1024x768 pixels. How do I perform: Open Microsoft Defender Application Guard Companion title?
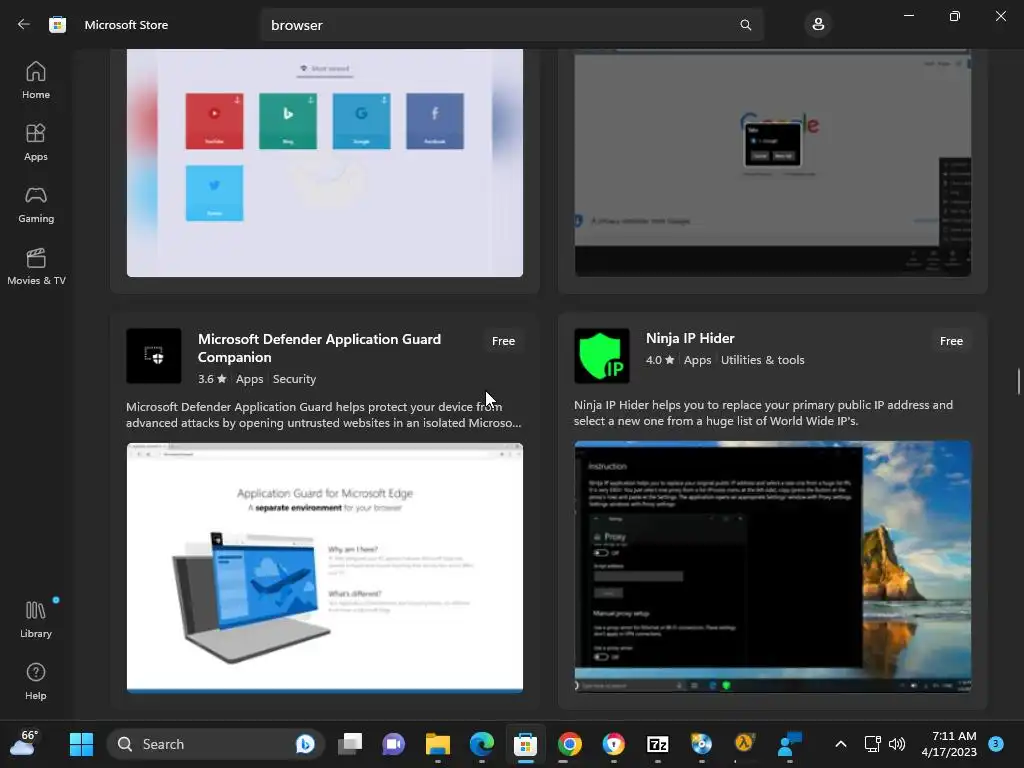tap(319, 348)
